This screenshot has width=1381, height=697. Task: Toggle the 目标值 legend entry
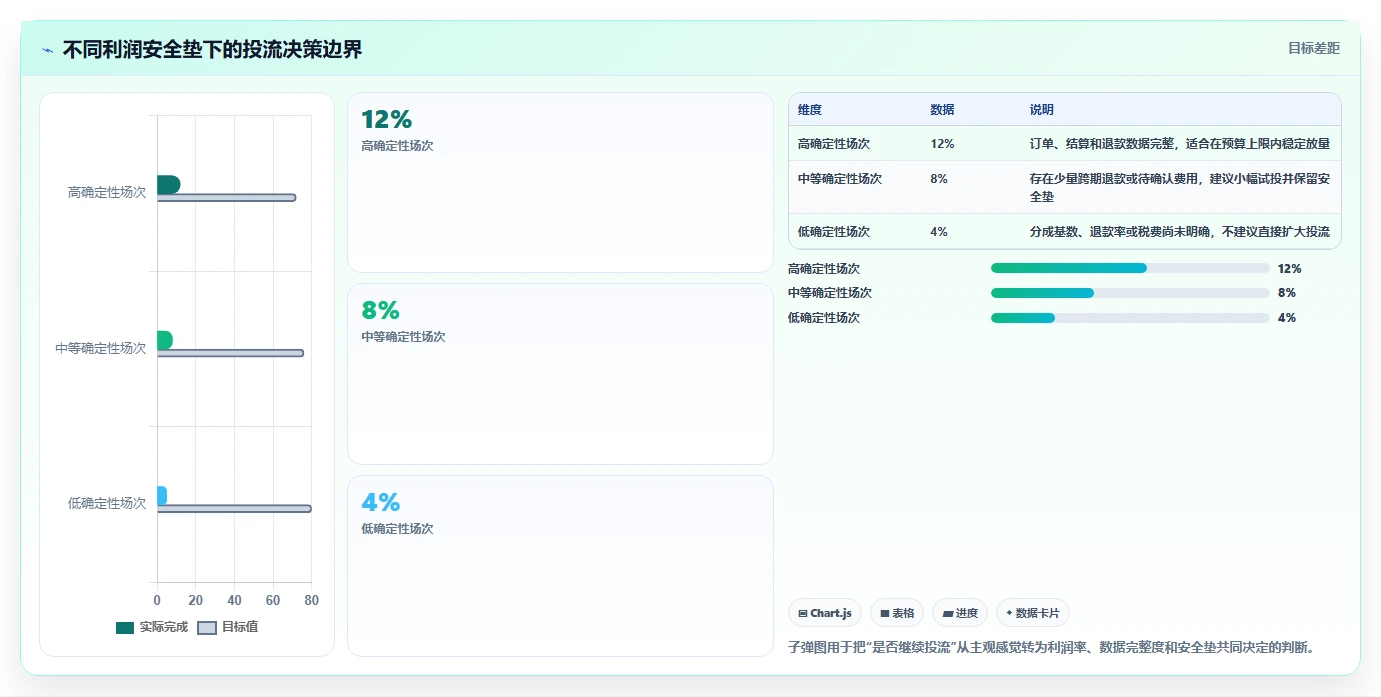(x=228, y=627)
